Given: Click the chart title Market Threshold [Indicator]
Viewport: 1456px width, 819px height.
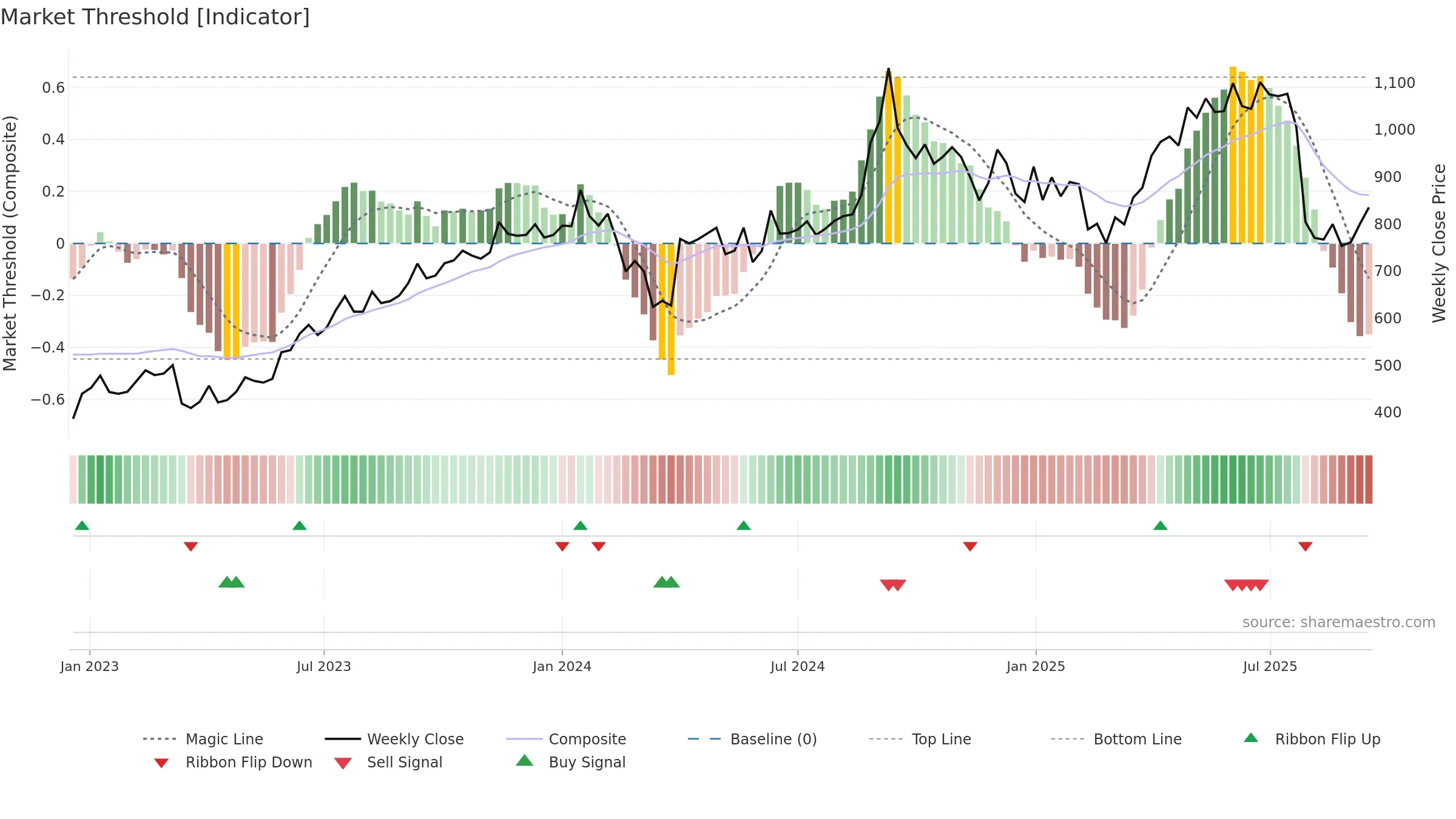Looking at the screenshot, I should click(155, 17).
